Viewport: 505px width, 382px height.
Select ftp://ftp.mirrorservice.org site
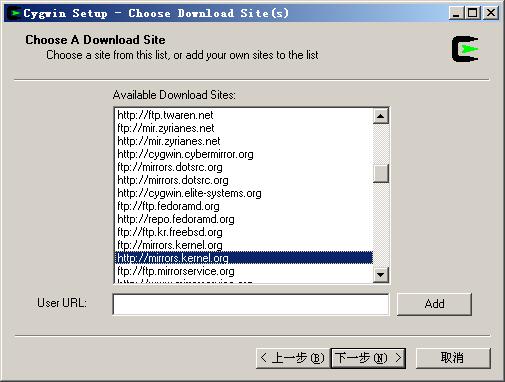[x=243, y=271]
